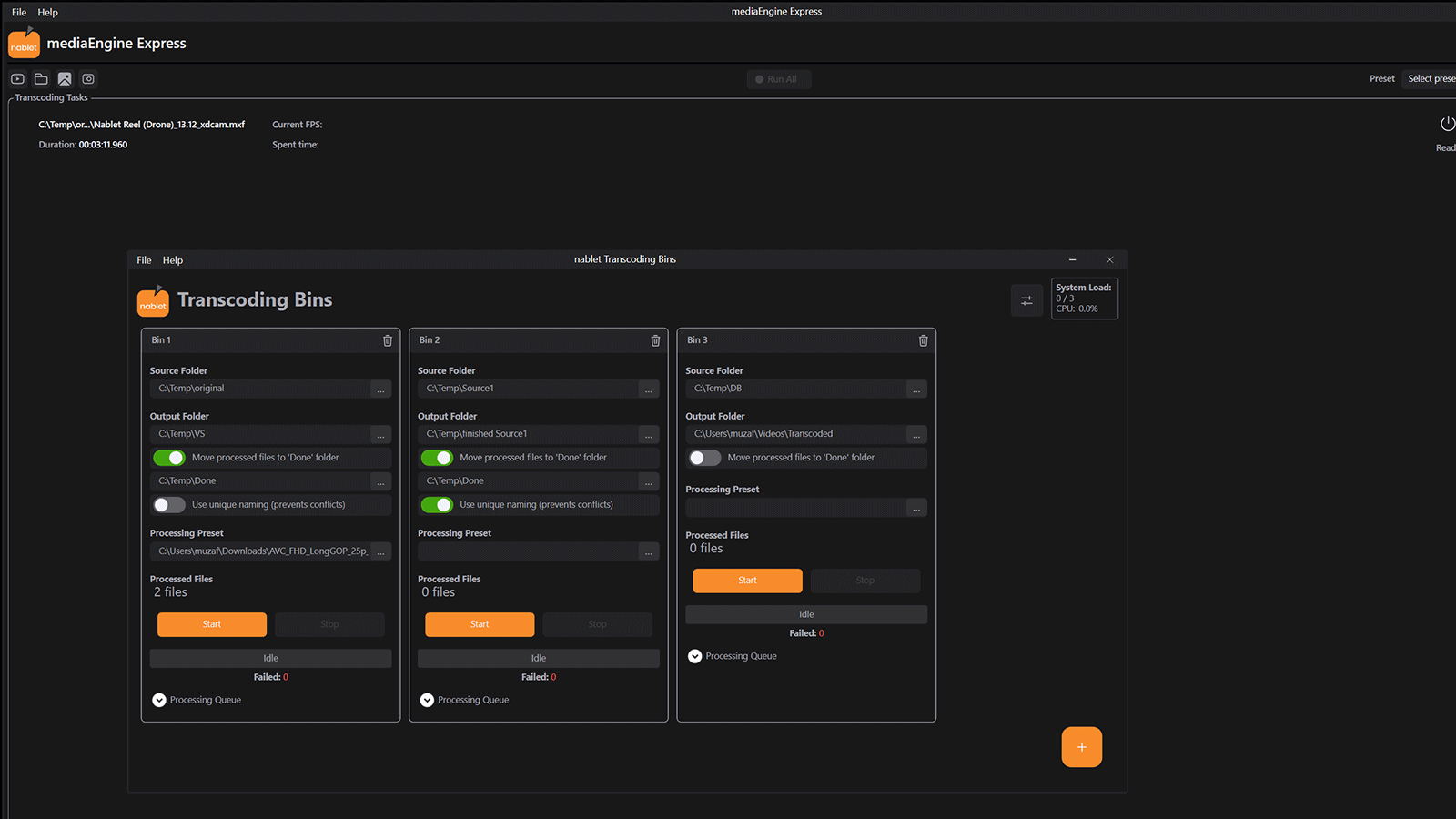Browse for Bin 2 output folder
The image size is (1456, 819).
coord(649,435)
